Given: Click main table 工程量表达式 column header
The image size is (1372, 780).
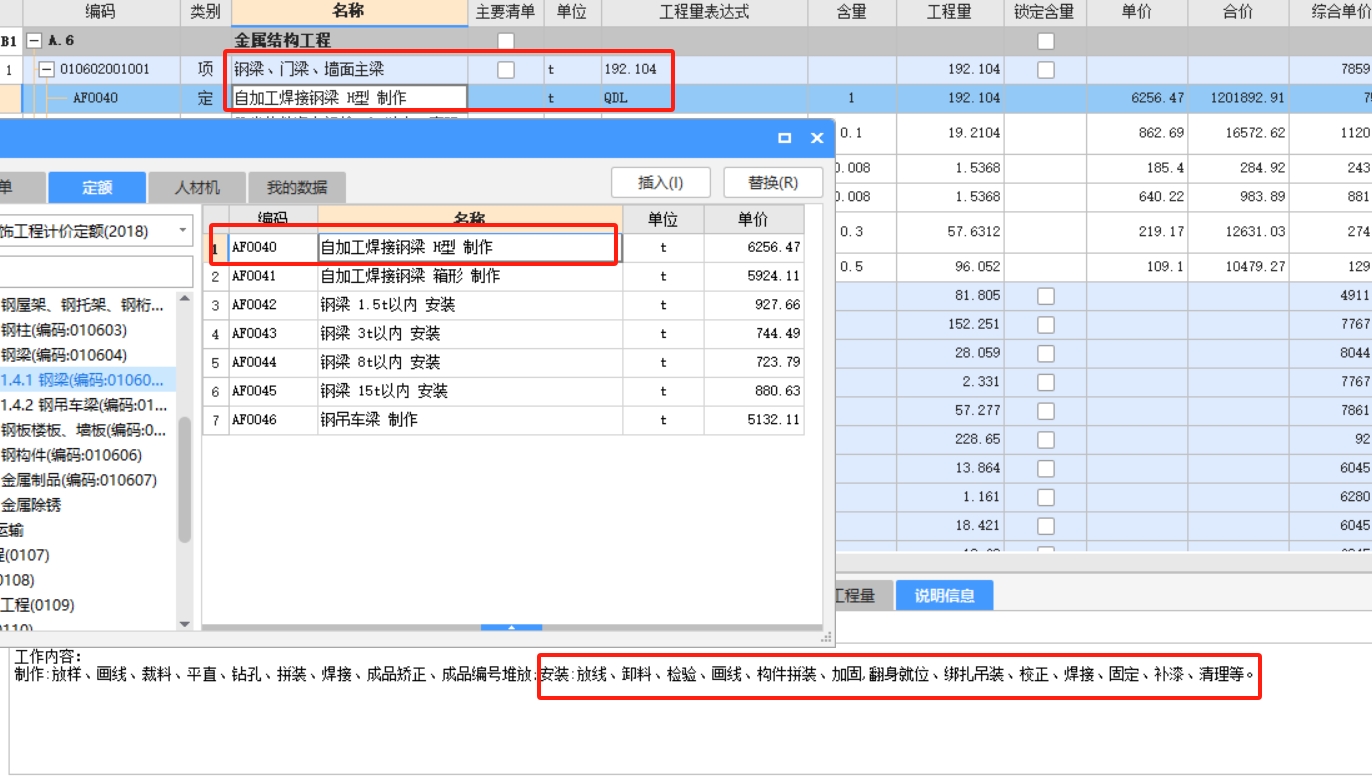Looking at the screenshot, I should (x=704, y=13).
